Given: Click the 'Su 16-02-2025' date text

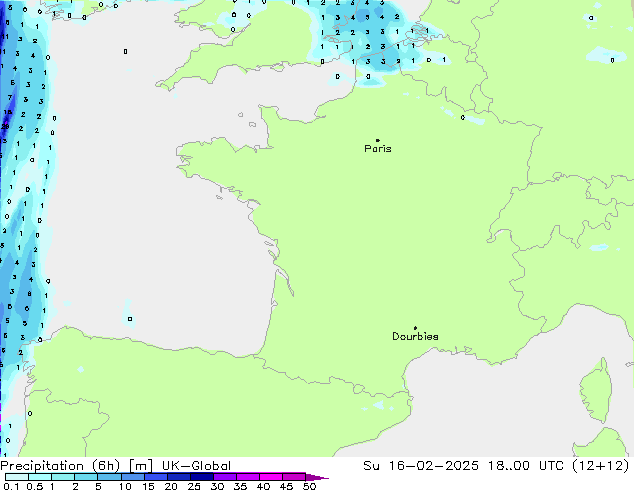Looking at the screenshot, I should 421,466.
